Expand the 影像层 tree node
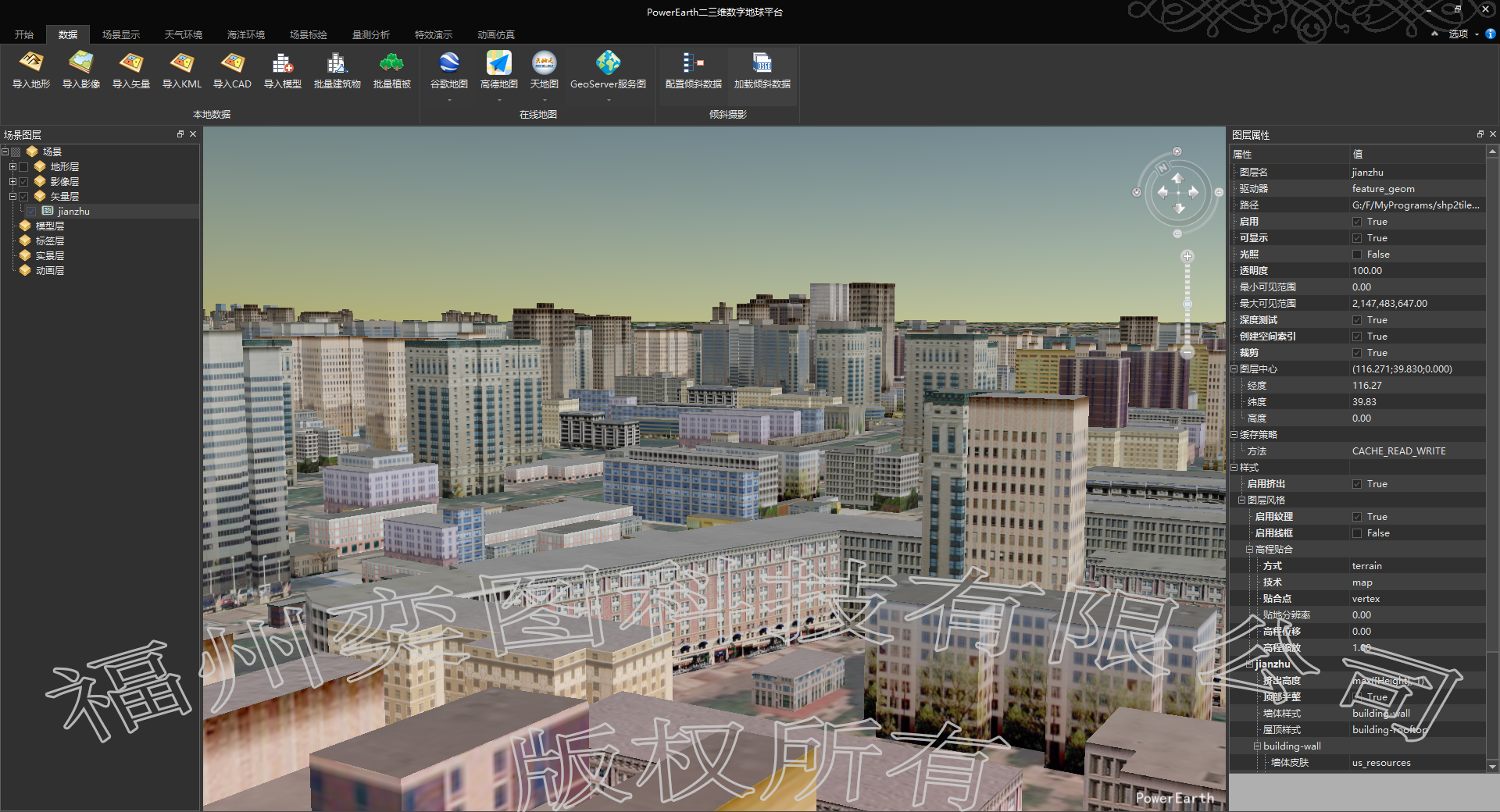 coord(12,182)
